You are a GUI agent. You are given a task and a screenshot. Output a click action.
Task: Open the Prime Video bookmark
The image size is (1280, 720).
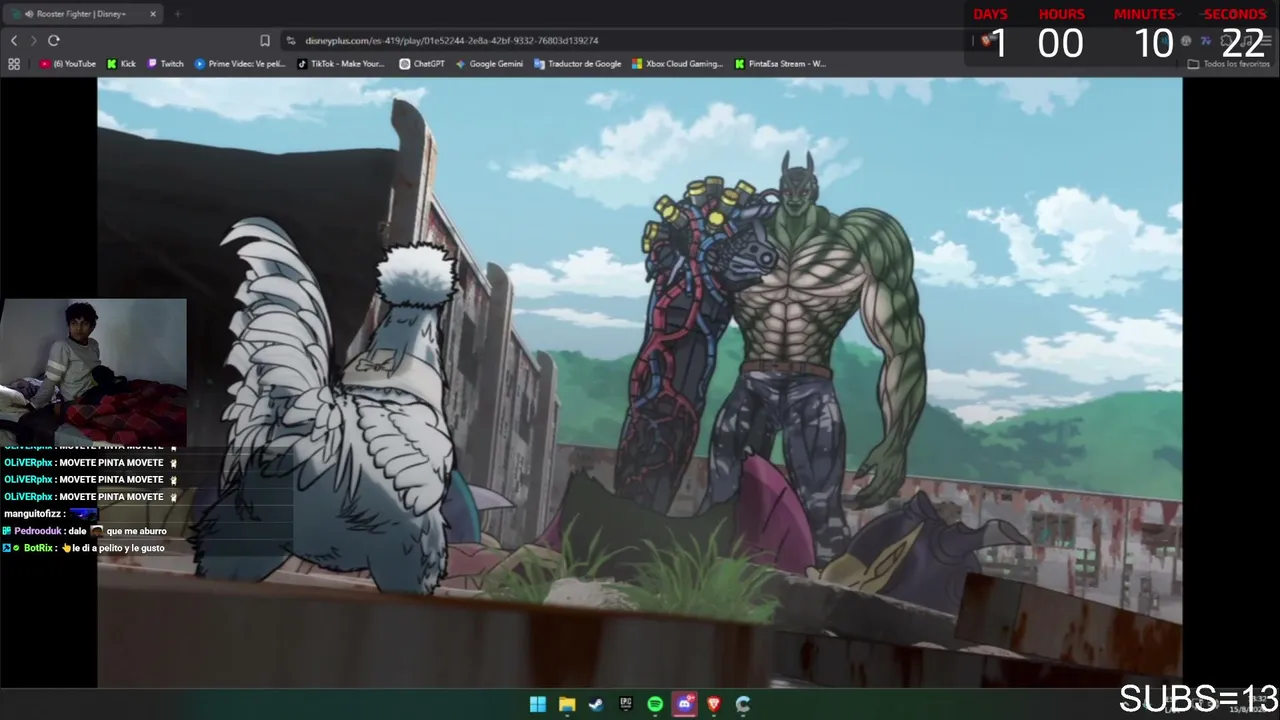point(240,64)
